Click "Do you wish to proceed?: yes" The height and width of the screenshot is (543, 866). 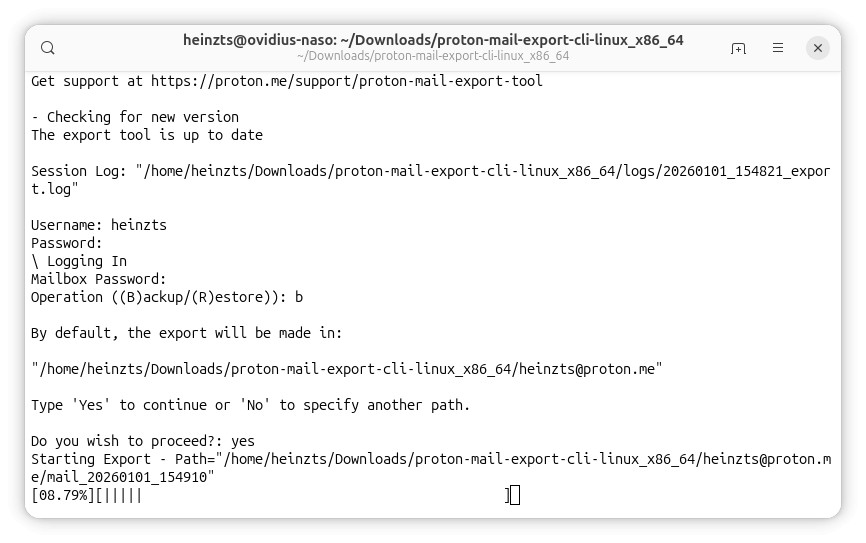tap(143, 441)
